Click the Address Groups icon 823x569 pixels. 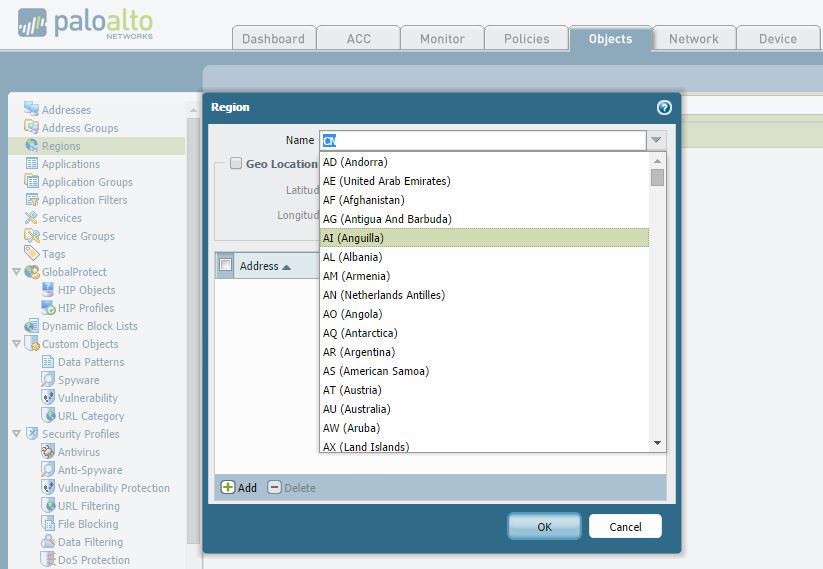31,127
